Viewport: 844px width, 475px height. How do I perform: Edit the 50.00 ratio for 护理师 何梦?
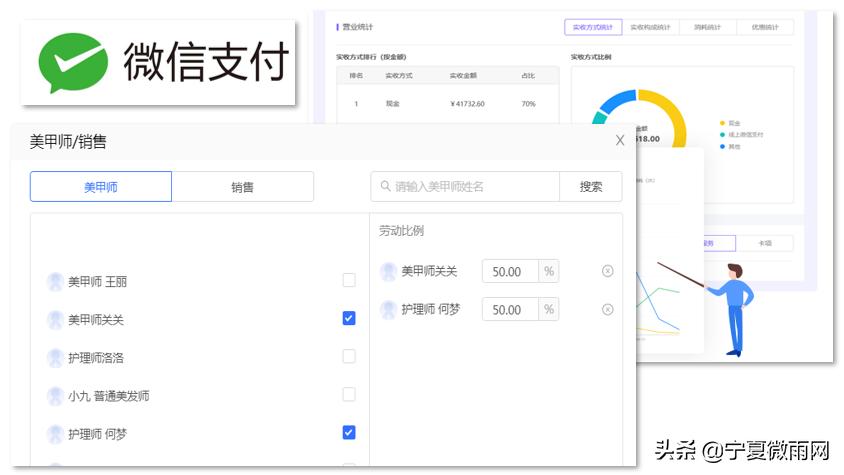tap(510, 310)
